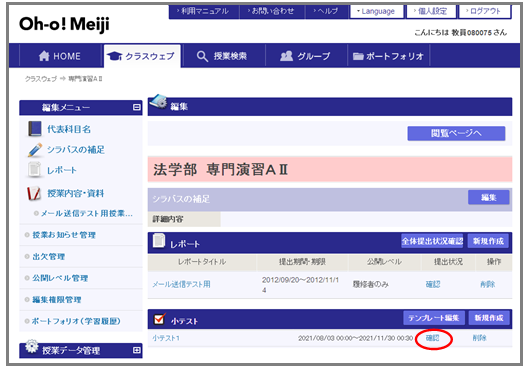Open the メール送信テスト用 report link

pos(181,285)
